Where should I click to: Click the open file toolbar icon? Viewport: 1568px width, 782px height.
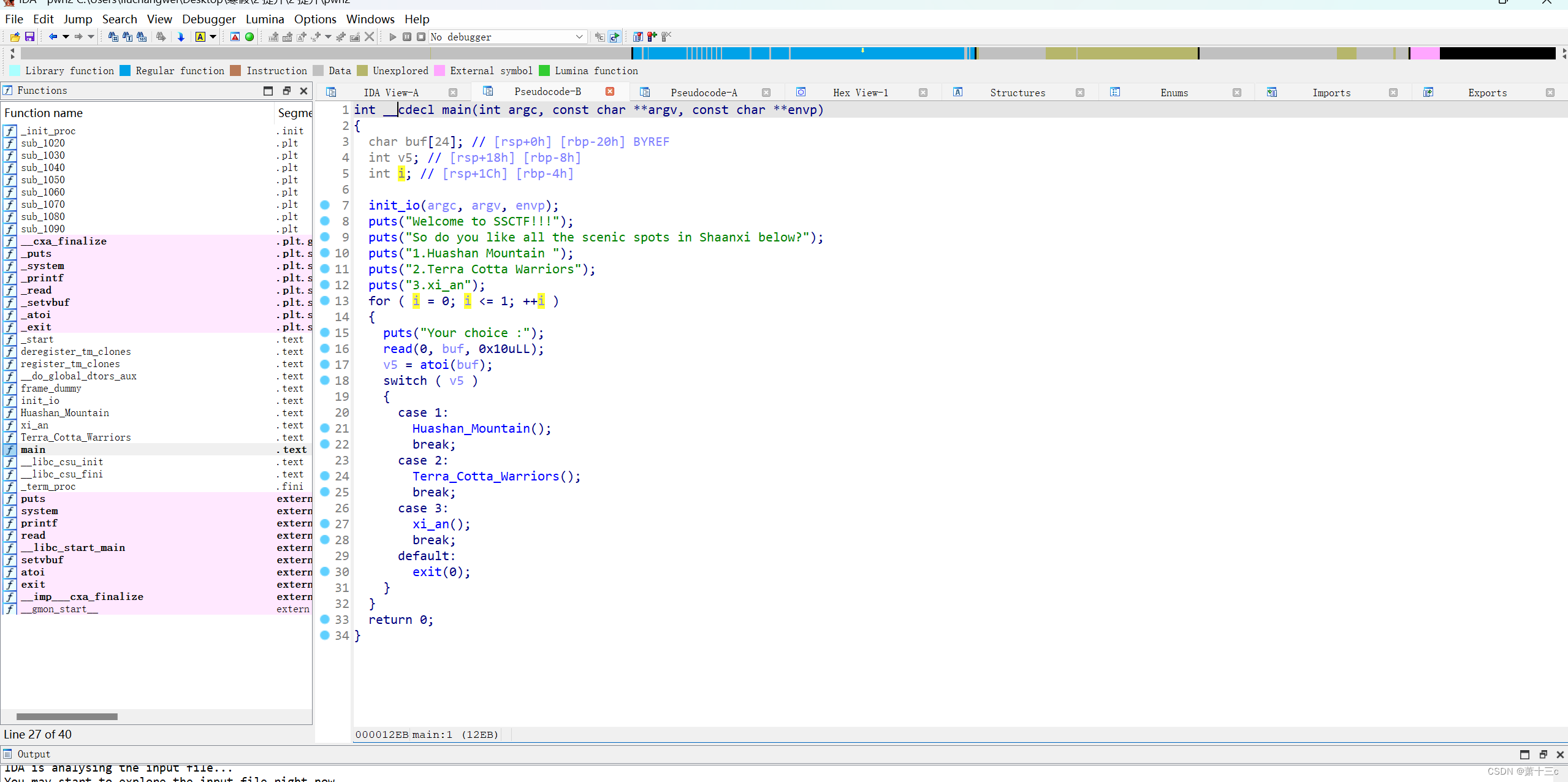point(15,37)
